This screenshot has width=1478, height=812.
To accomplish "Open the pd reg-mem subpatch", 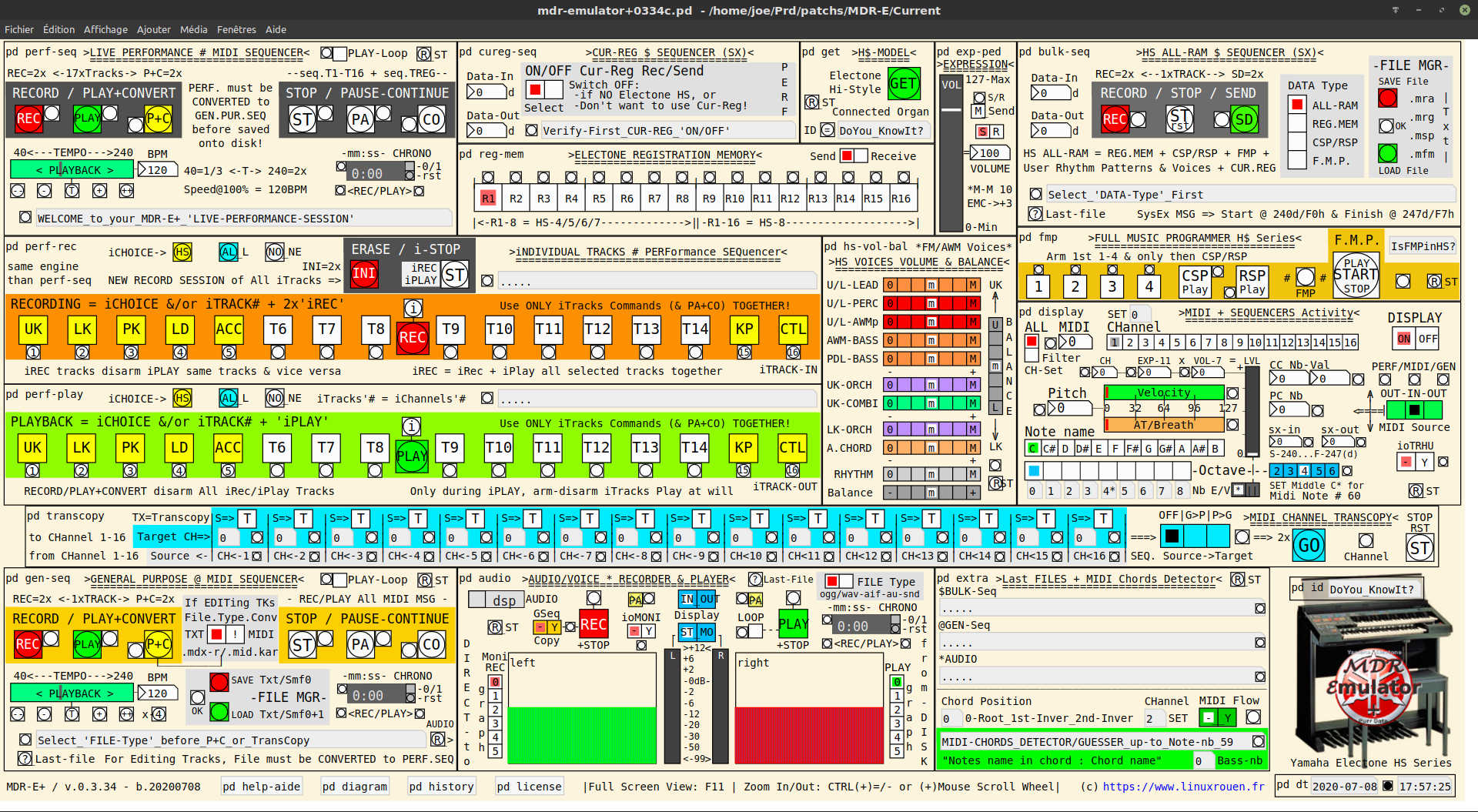I will point(492,154).
